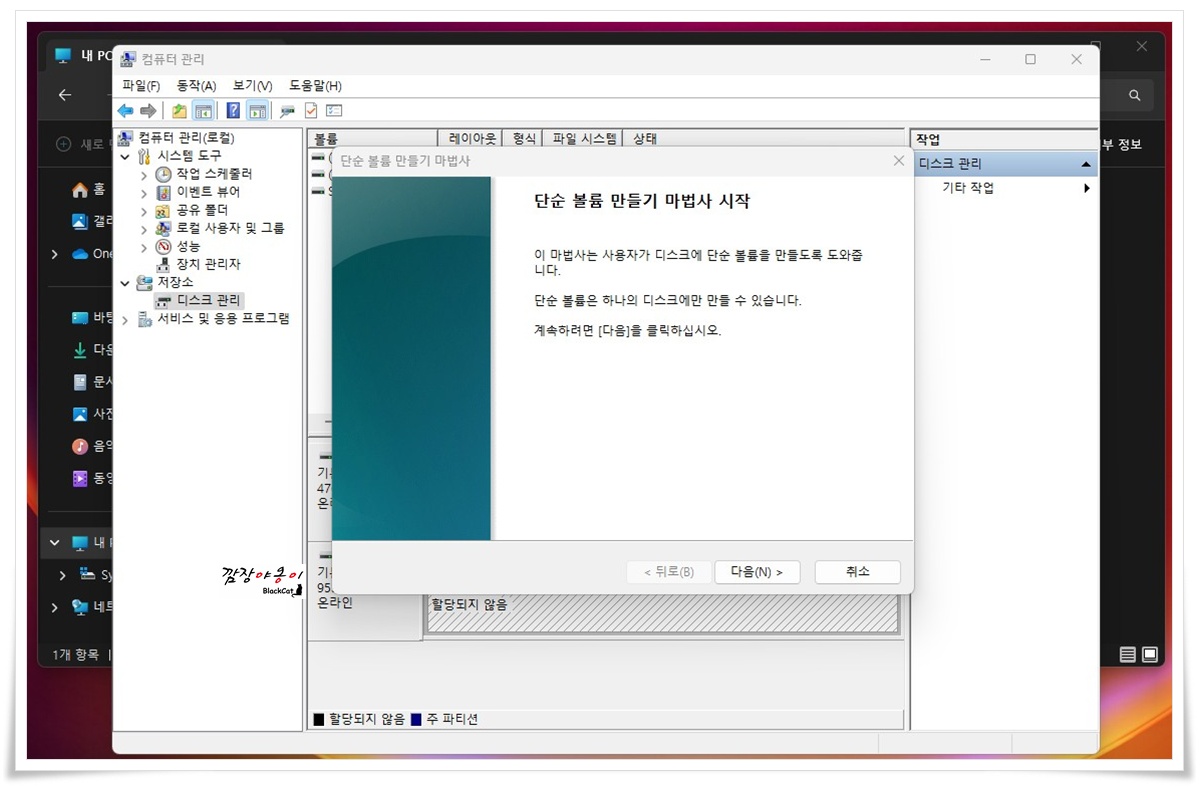
Task: Click the Gallery icon in the Explorer sidebar
Action: tap(80, 221)
